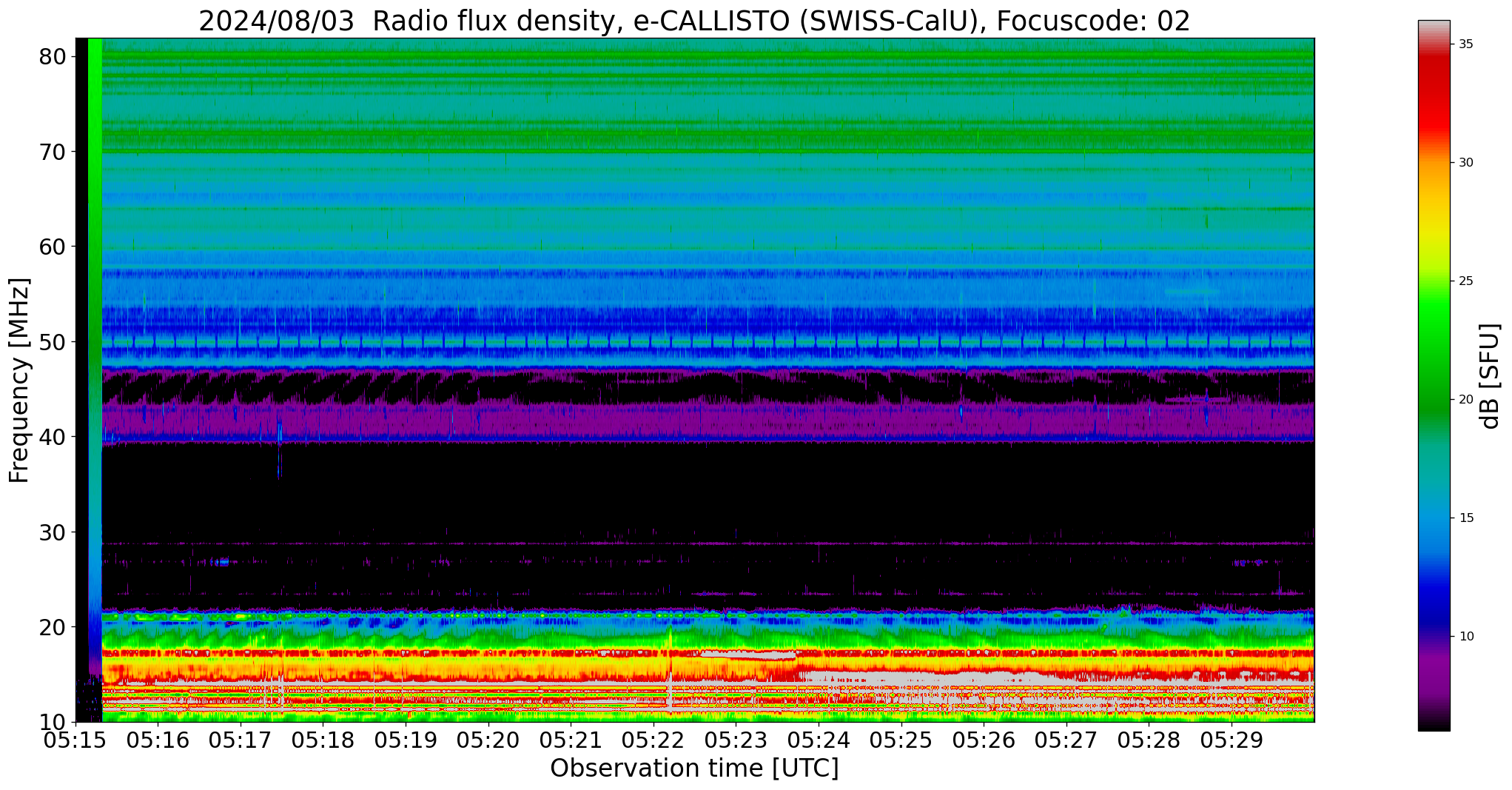Click the 10 tick on the colorbar
The image size is (1512, 790).
coord(1465,637)
